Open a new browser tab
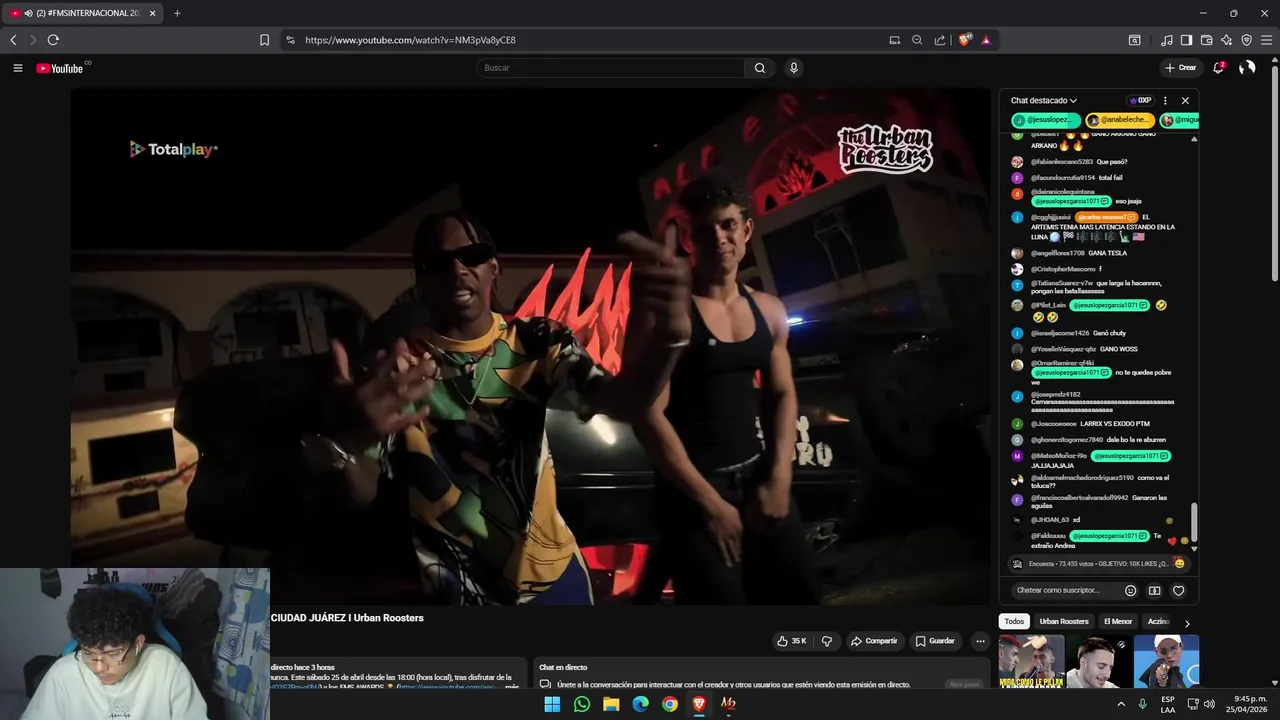 (177, 13)
